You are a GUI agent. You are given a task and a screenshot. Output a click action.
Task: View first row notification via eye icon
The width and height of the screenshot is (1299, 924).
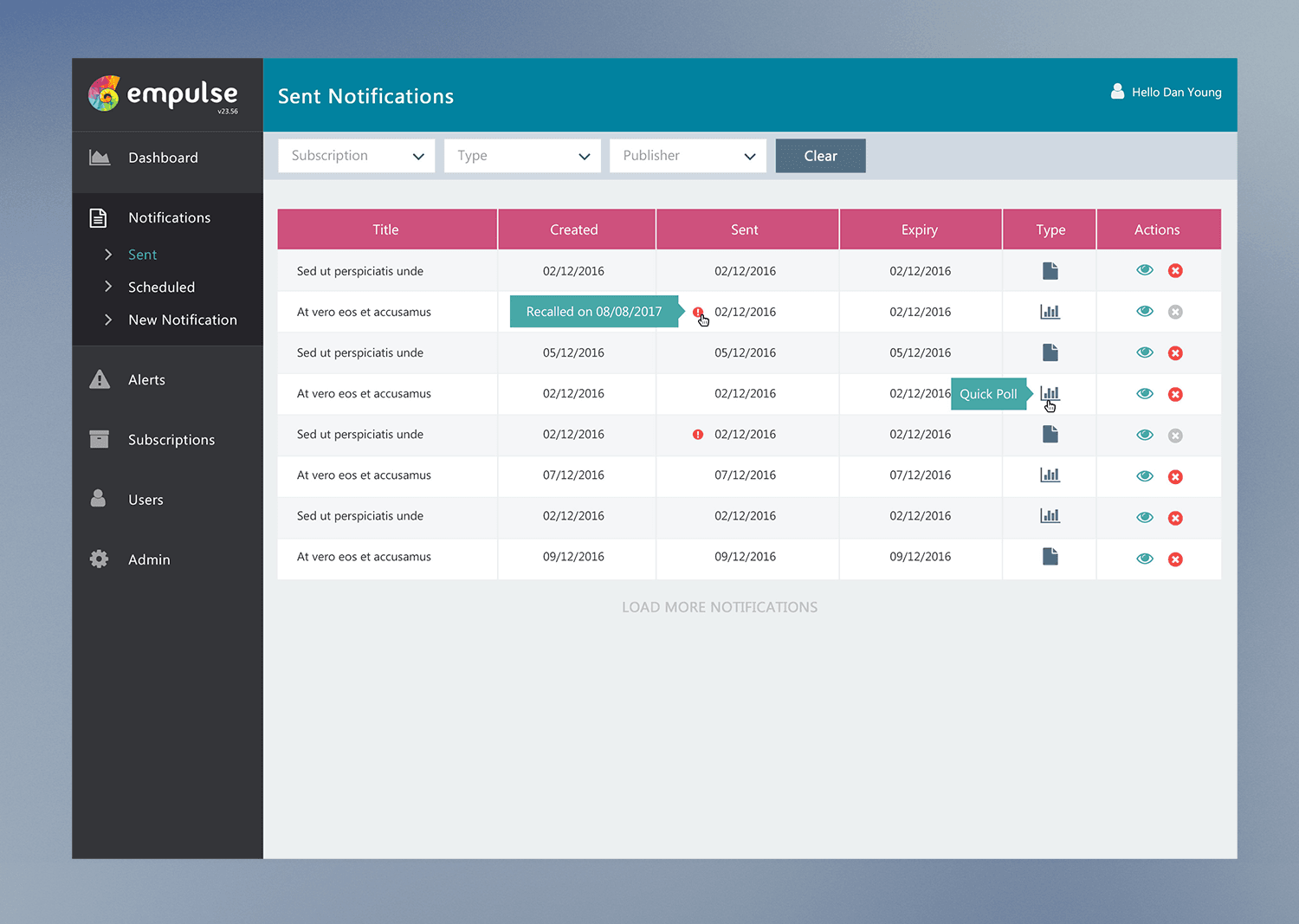click(x=1144, y=270)
